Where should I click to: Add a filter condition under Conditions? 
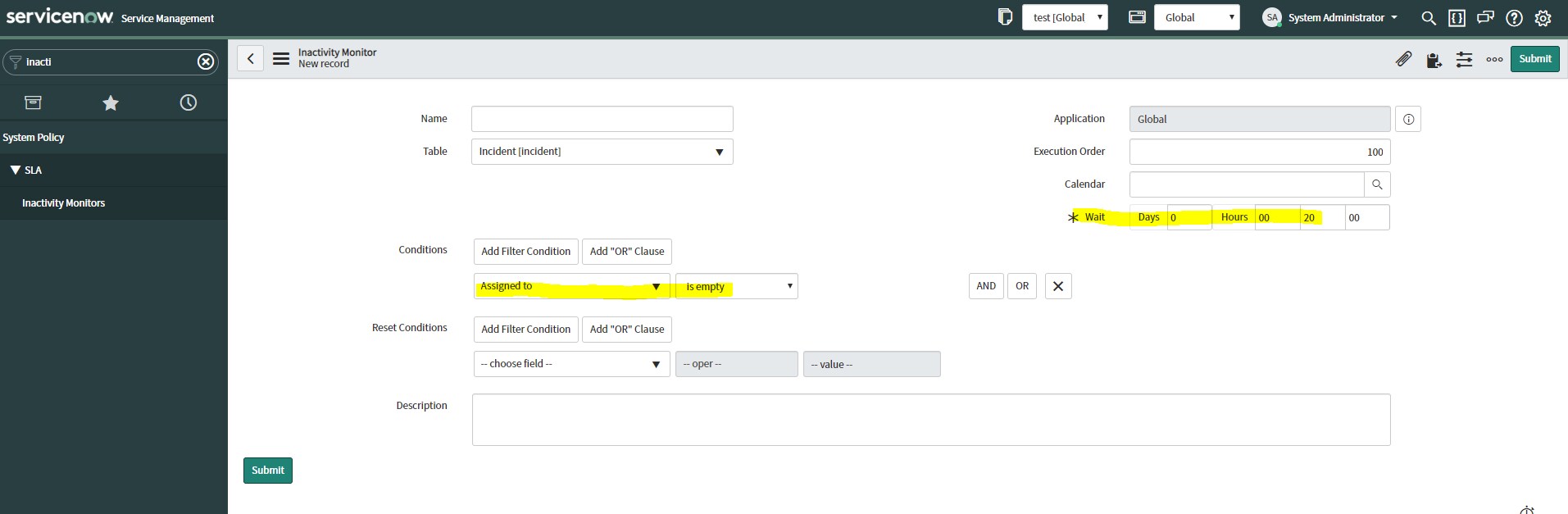click(x=525, y=252)
